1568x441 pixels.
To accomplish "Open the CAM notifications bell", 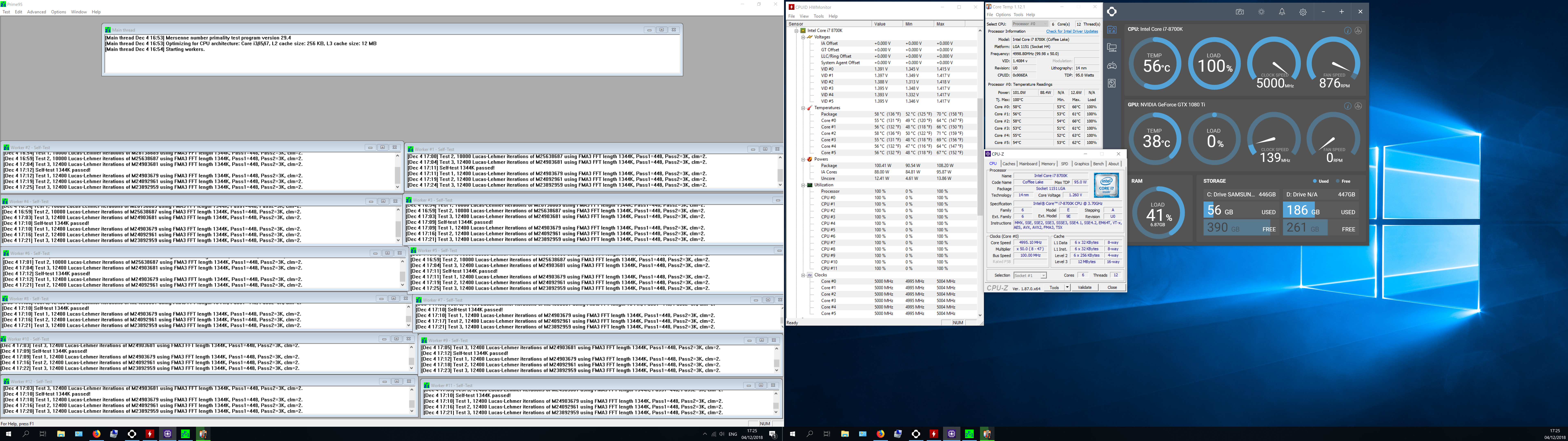I will (x=1282, y=12).
